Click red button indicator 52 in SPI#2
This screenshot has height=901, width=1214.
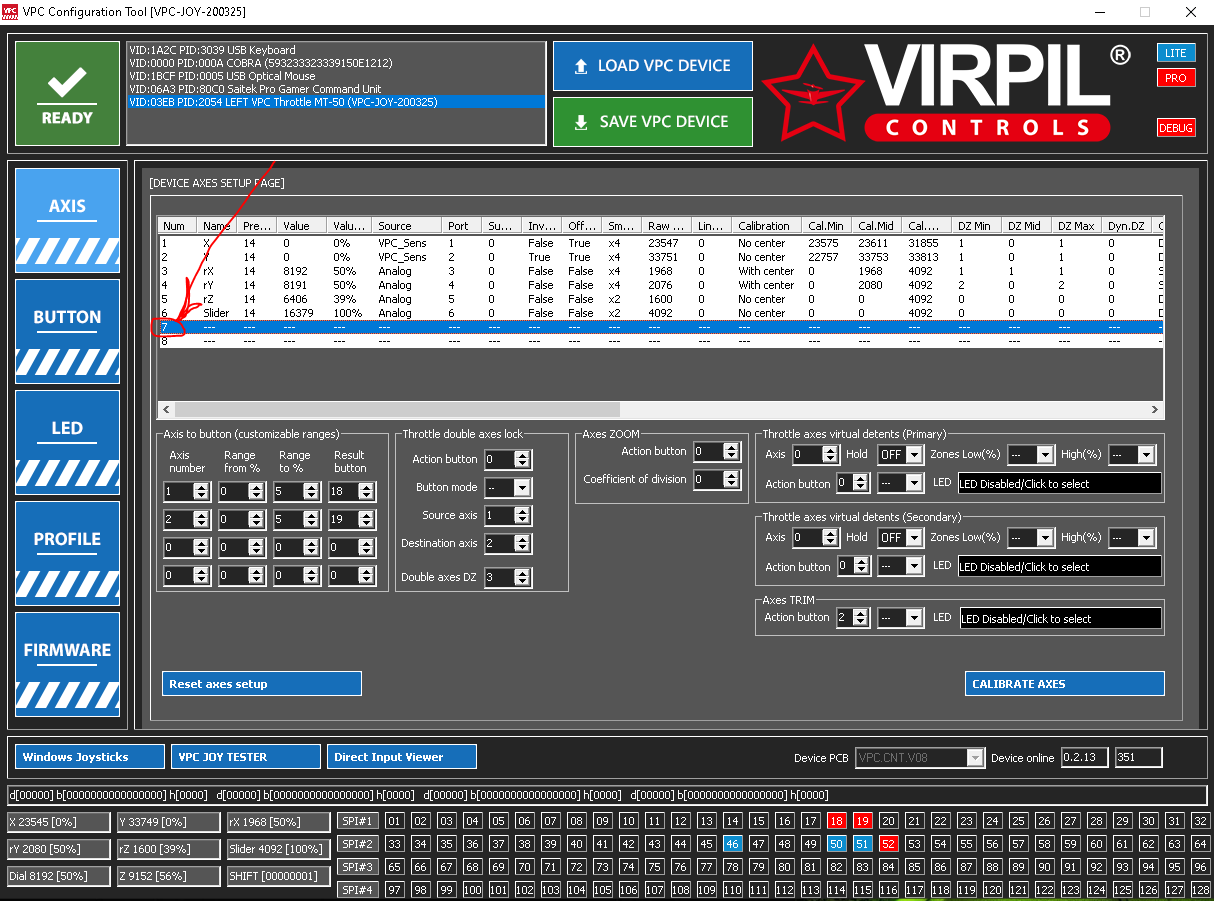coord(889,843)
